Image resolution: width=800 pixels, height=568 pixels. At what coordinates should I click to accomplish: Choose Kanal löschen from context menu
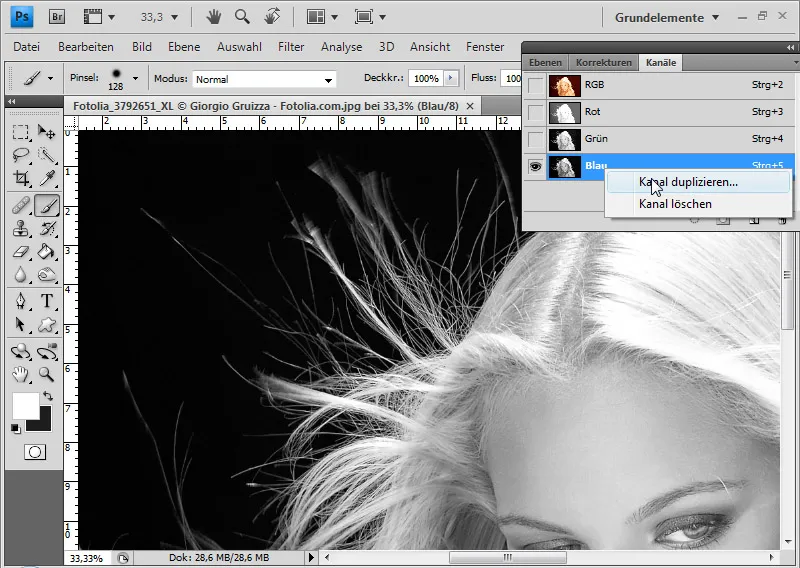point(698,204)
